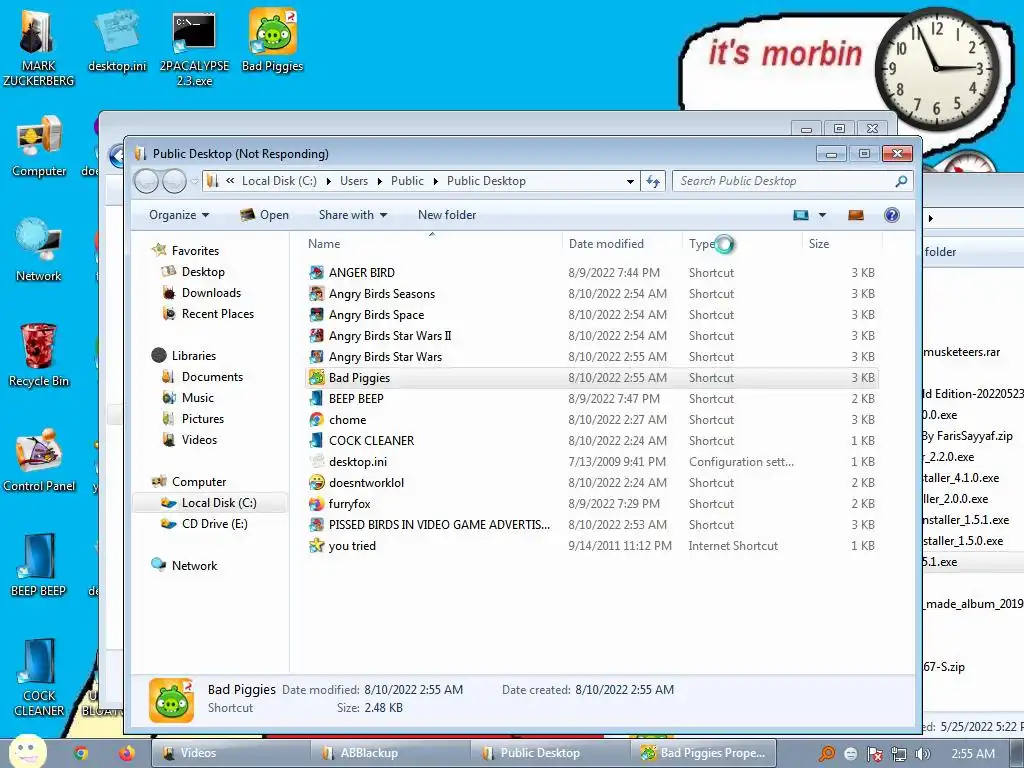Select the Control Panel desktop icon
This screenshot has height=768, width=1024.
39,460
